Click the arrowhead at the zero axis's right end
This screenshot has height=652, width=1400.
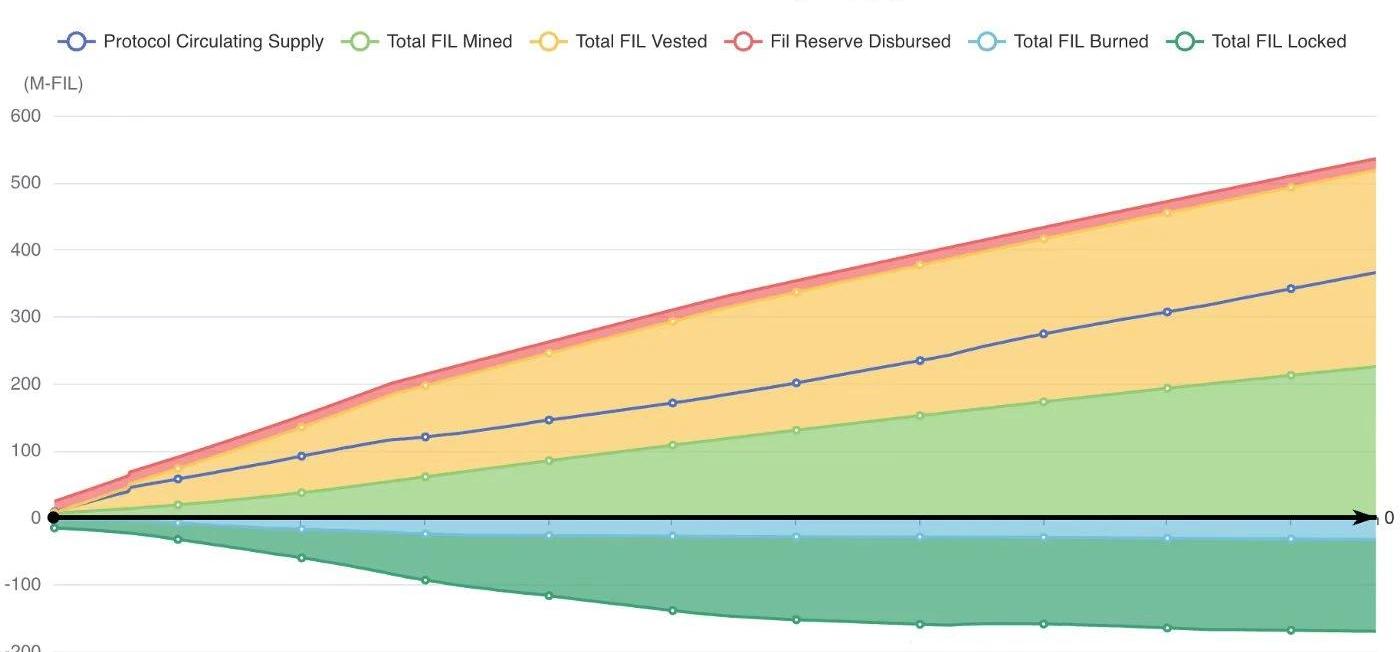coord(1366,518)
